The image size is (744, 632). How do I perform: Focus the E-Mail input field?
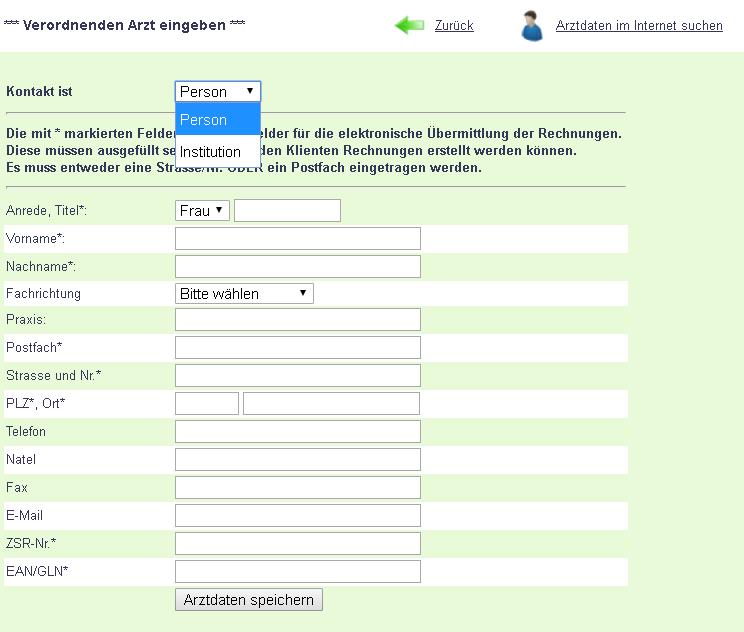(297, 516)
